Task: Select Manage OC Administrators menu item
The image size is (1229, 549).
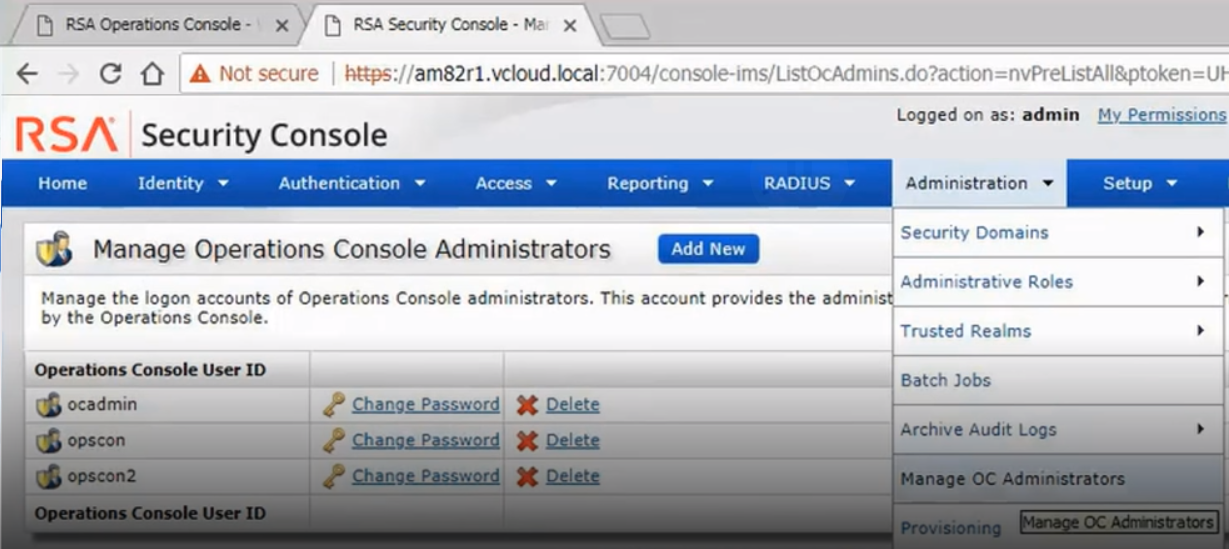Action: point(1012,479)
